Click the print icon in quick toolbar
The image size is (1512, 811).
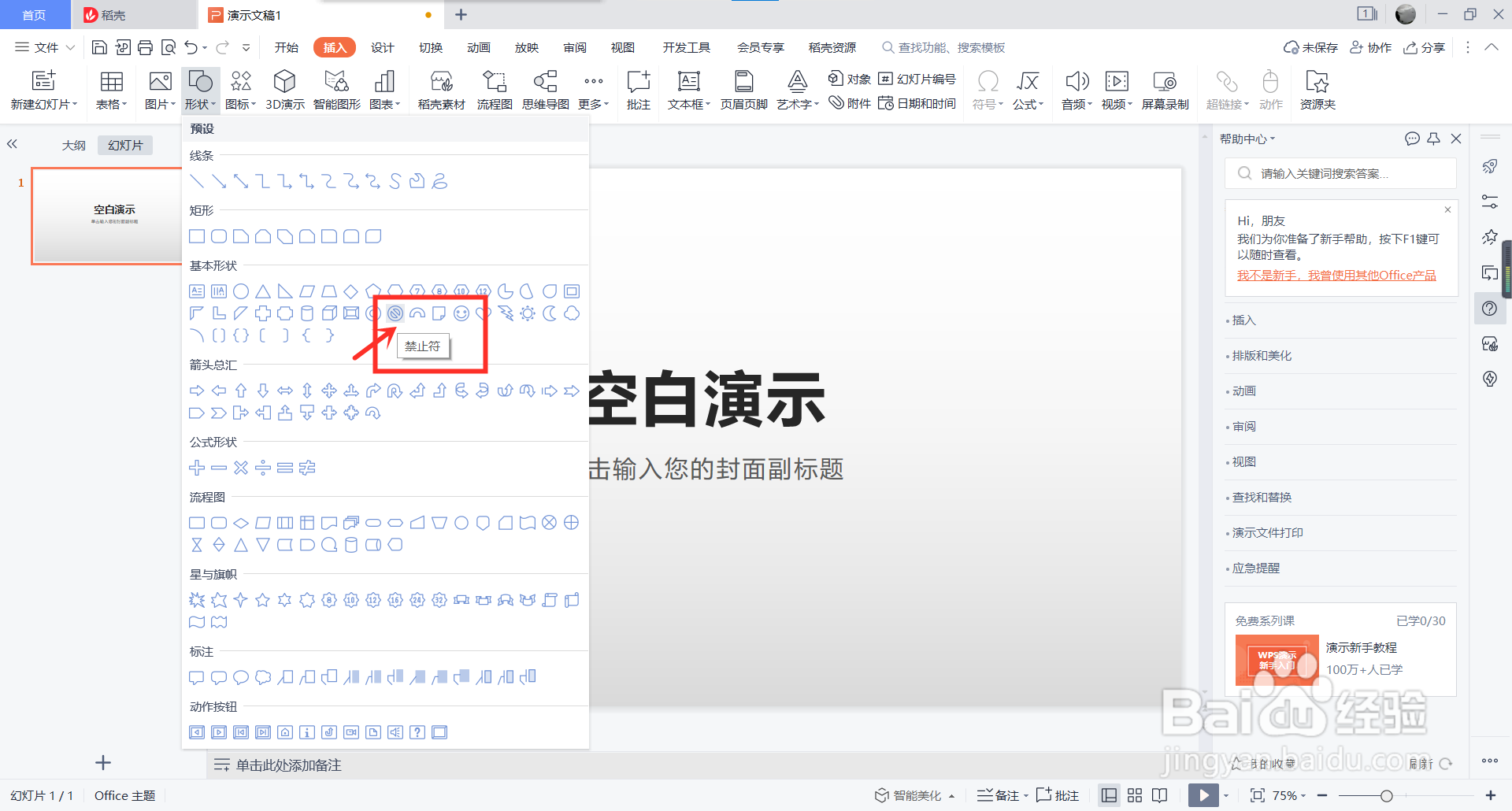pyautogui.click(x=145, y=47)
